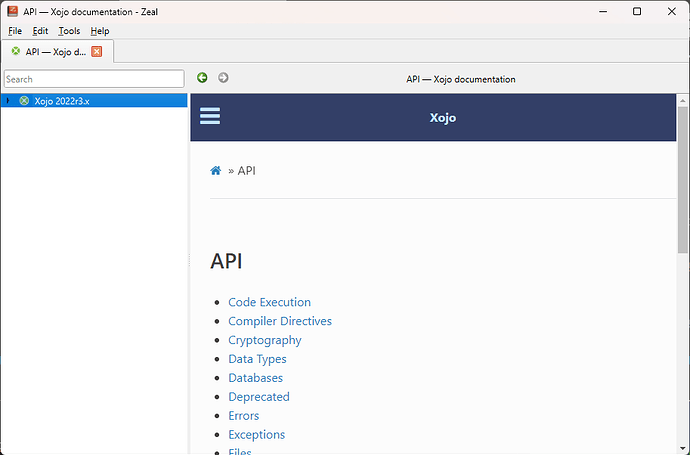690x455 pixels.
Task: Click the page title label in toolbar
Action: pyautogui.click(x=461, y=79)
